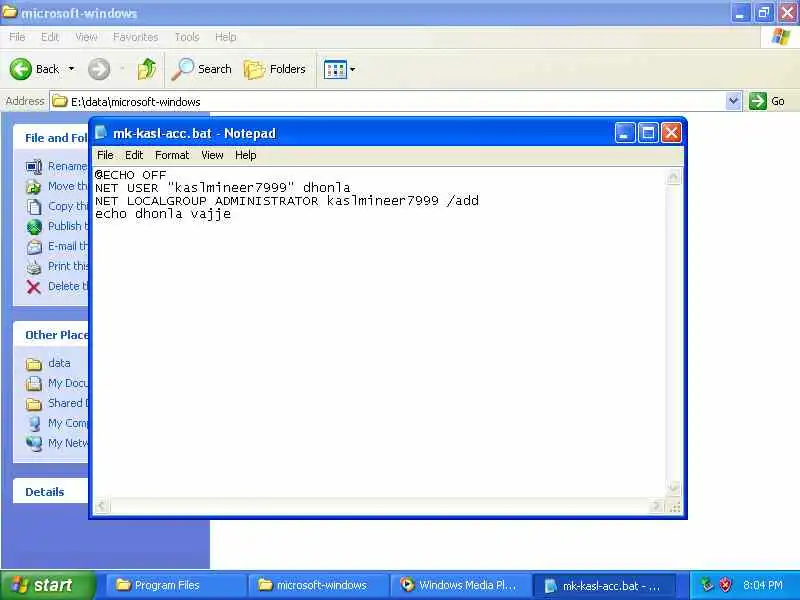Open Shared Documents link
Viewport: 800px width, 600px height.
pyautogui.click(x=68, y=403)
